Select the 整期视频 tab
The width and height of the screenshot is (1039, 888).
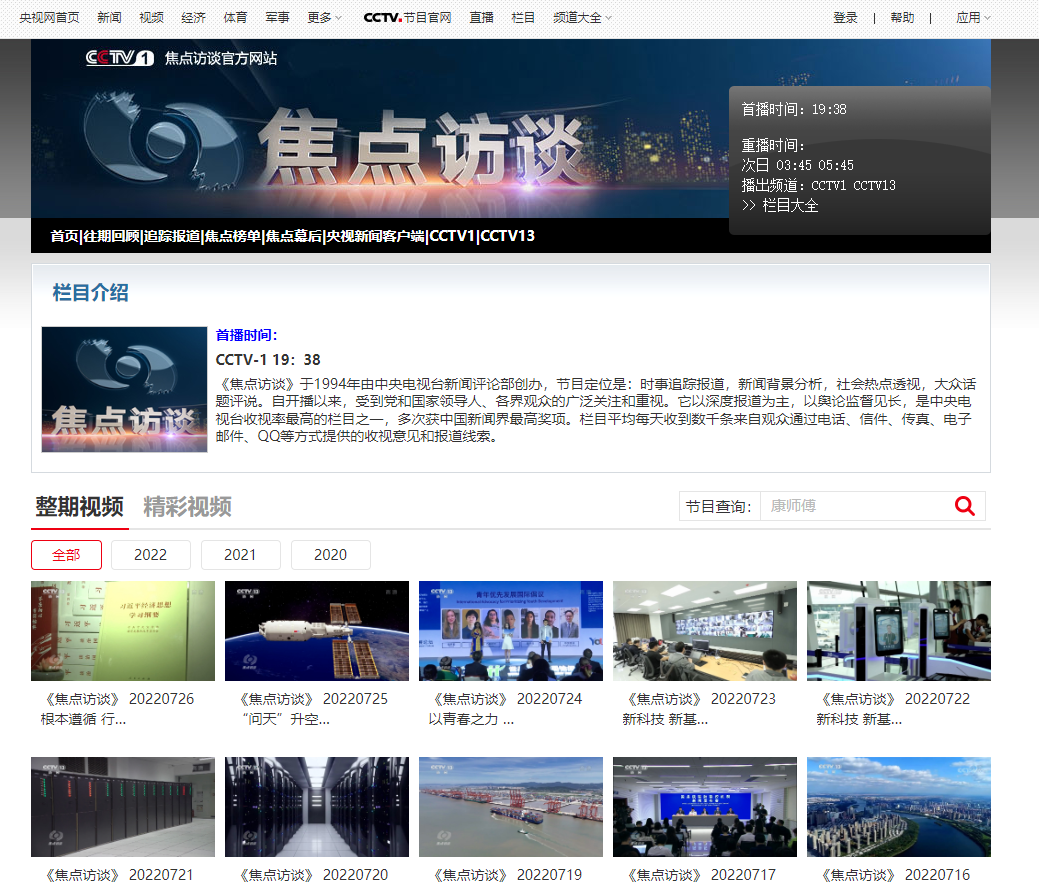pos(79,506)
